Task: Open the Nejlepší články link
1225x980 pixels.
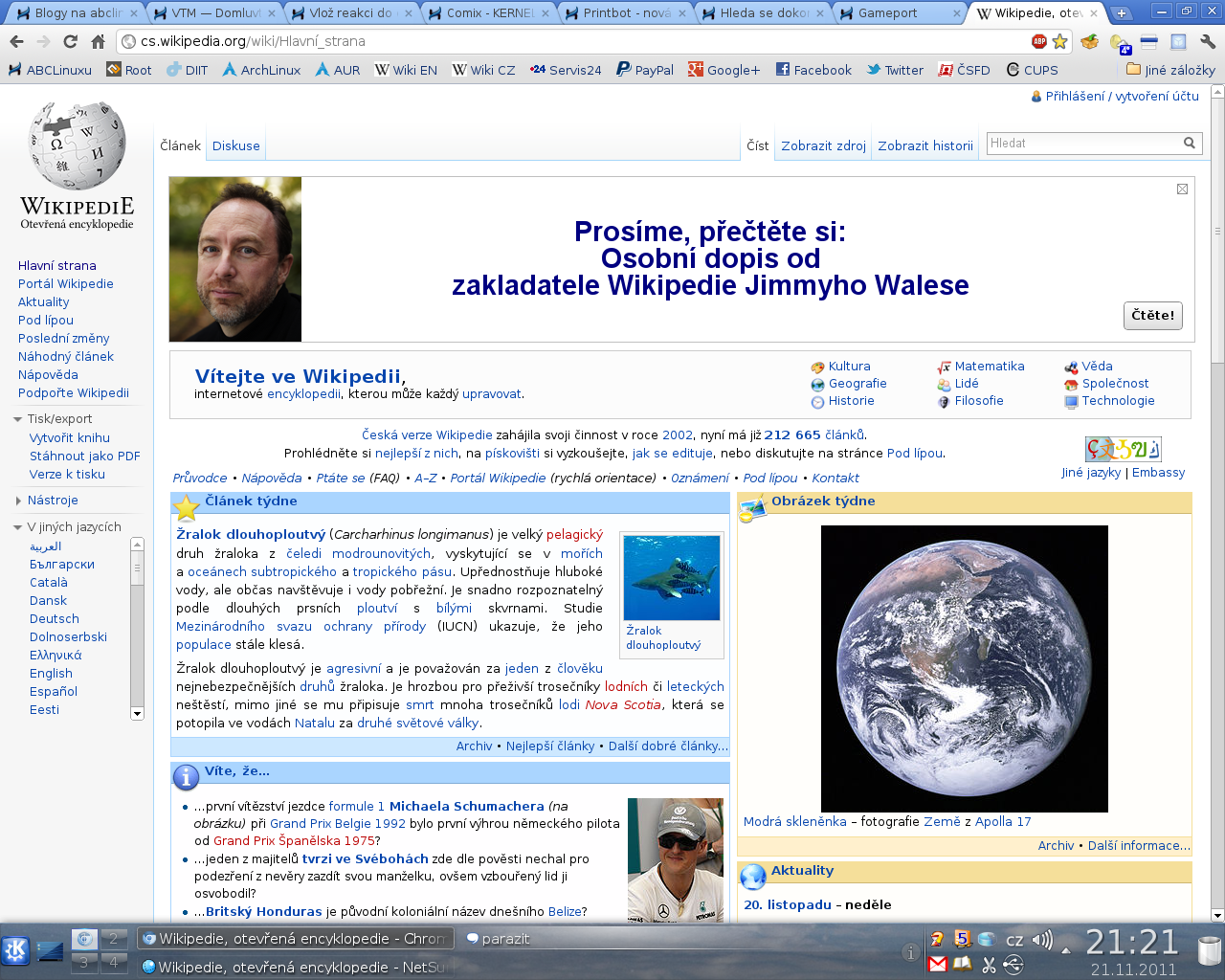Action: pos(550,746)
